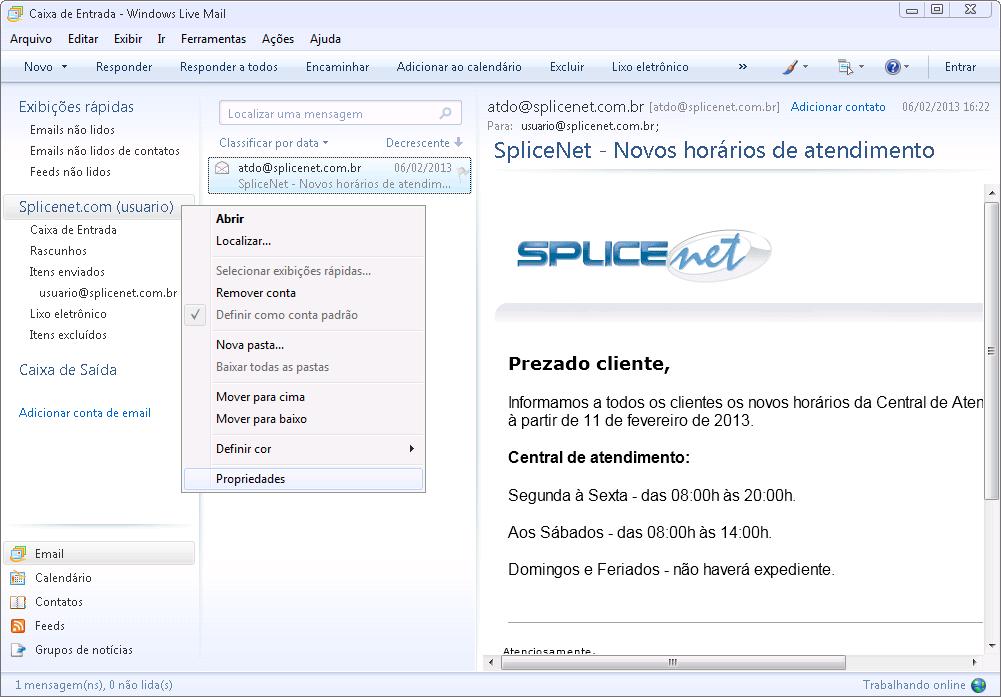This screenshot has width=1001, height=697.
Task: Click the descending sort arrow icon
Action: [458, 142]
